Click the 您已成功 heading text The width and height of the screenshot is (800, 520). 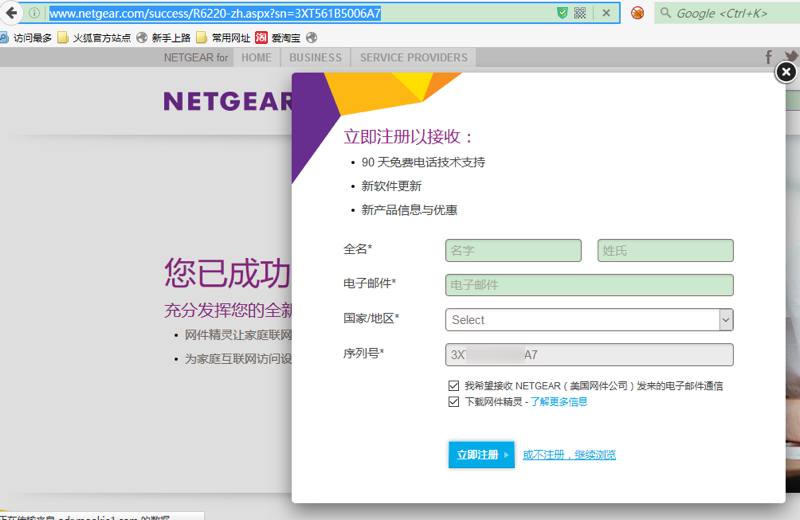(228, 273)
